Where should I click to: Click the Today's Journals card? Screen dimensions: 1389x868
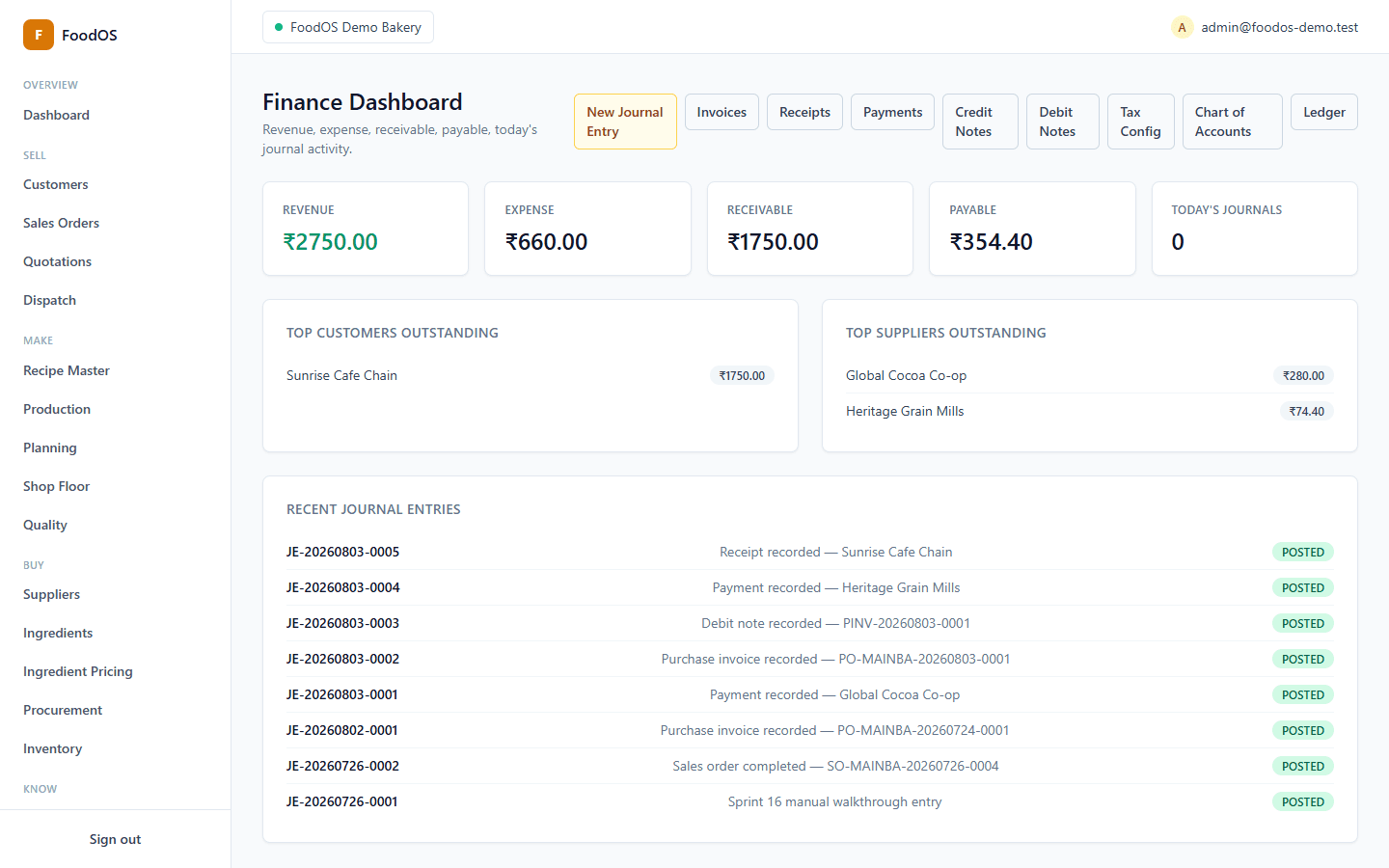click(1255, 229)
